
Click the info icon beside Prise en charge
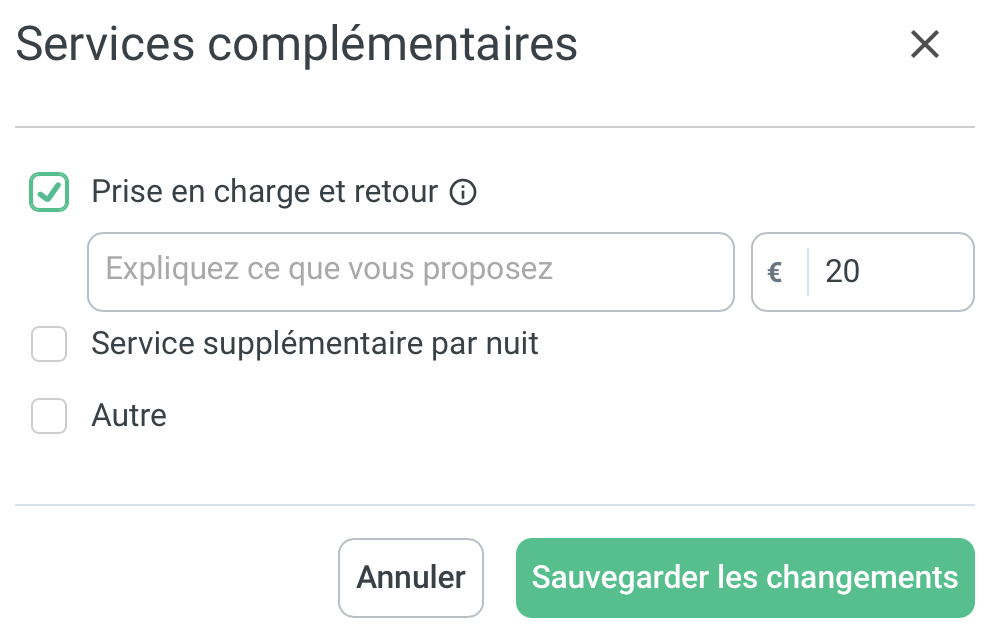click(x=463, y=192)
